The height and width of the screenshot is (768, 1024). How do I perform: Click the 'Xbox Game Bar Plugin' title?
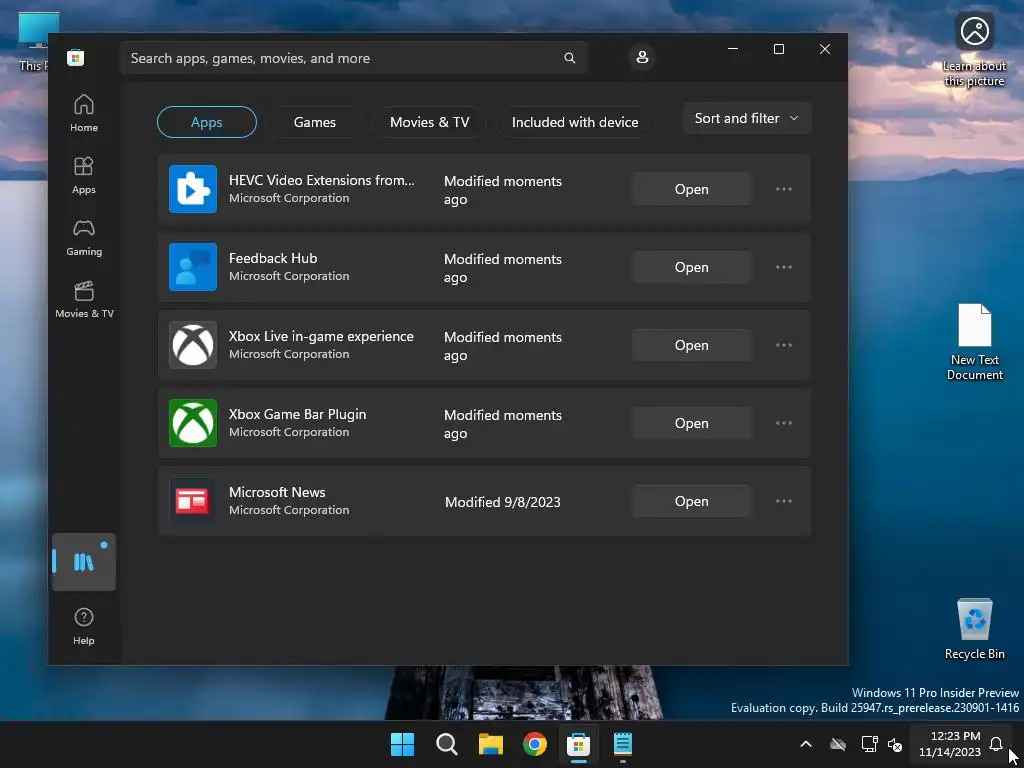pyautogui.click(x=297, y=414)
